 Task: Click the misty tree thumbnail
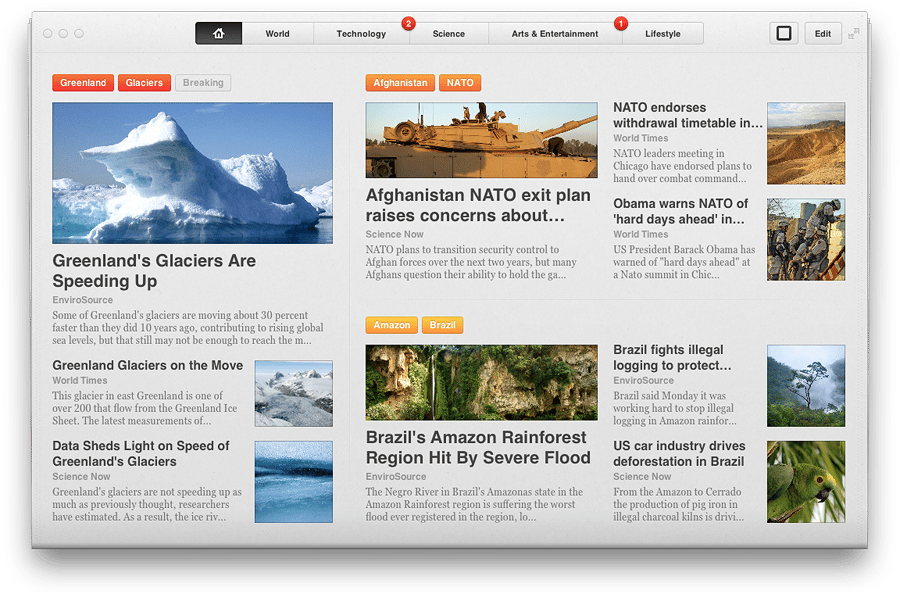[x=806, y=386]
